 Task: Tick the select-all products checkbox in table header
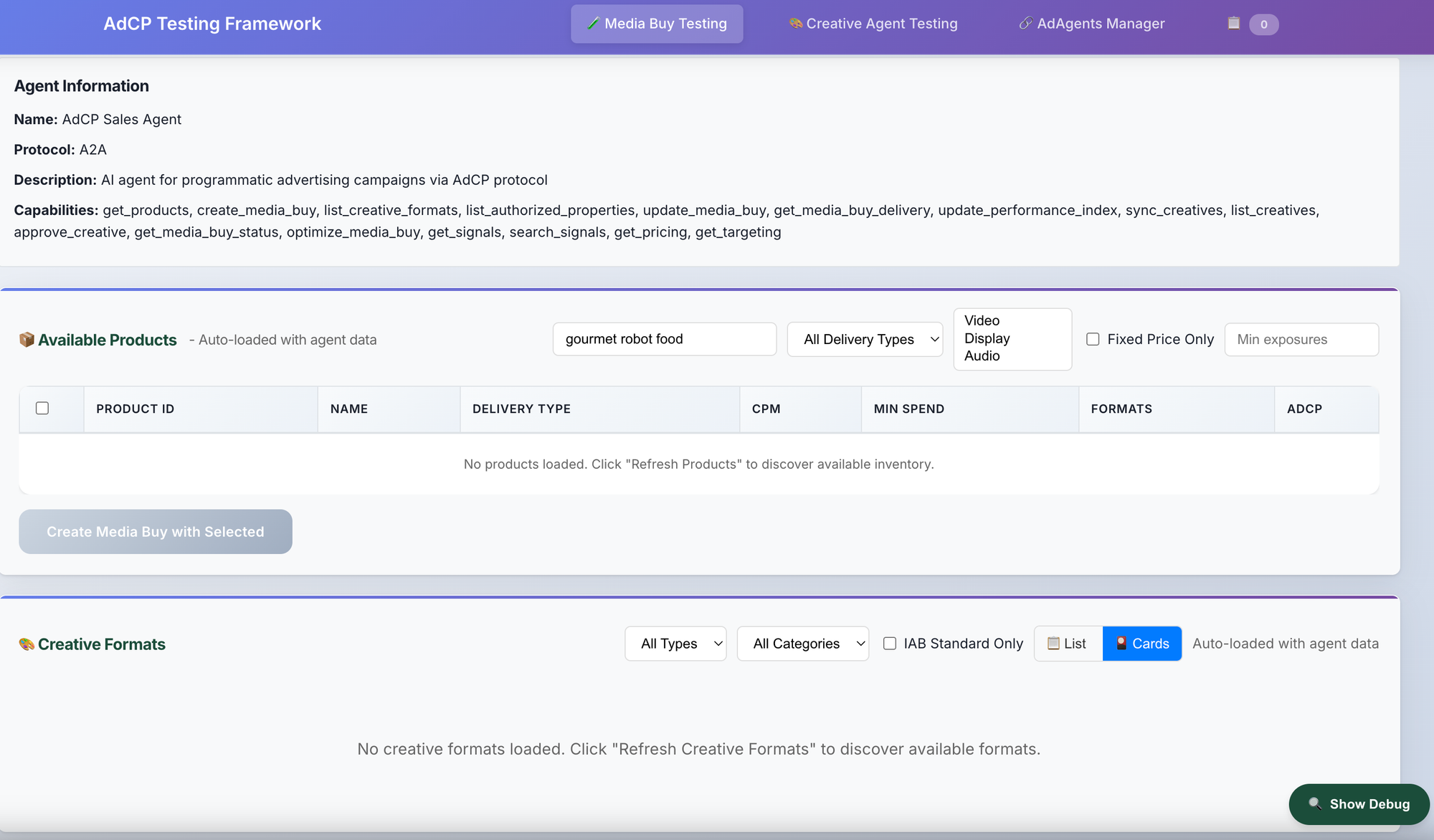coord(42,409)
